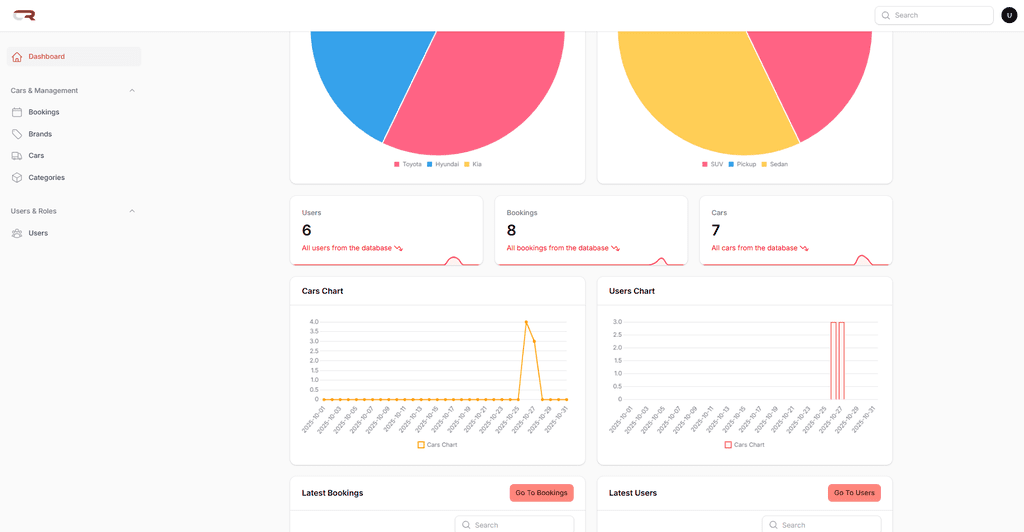This screenshot has height=532, width=1024.
Task: Focus the top header Search field
Action: (x=934, y=15)
